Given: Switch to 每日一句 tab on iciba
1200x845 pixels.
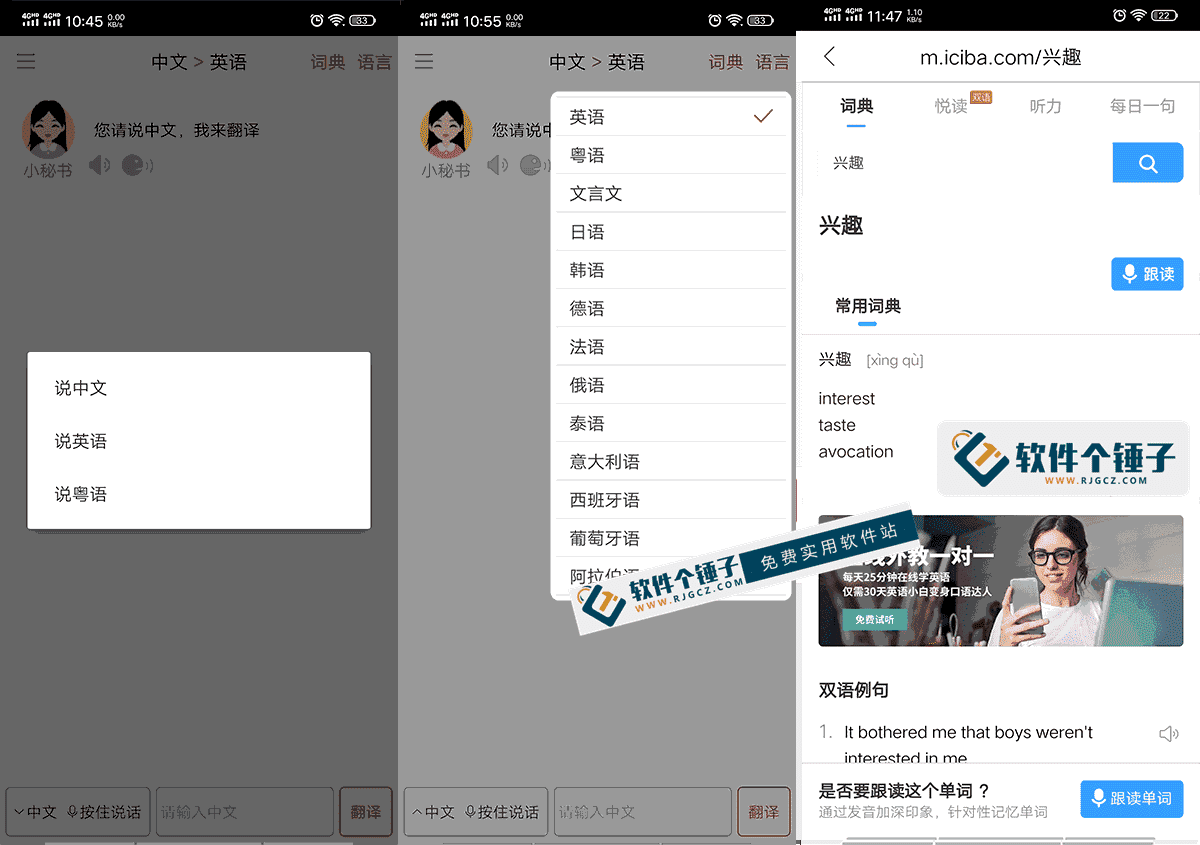Looking at the screenshot, I should [x=1142, y=106].
